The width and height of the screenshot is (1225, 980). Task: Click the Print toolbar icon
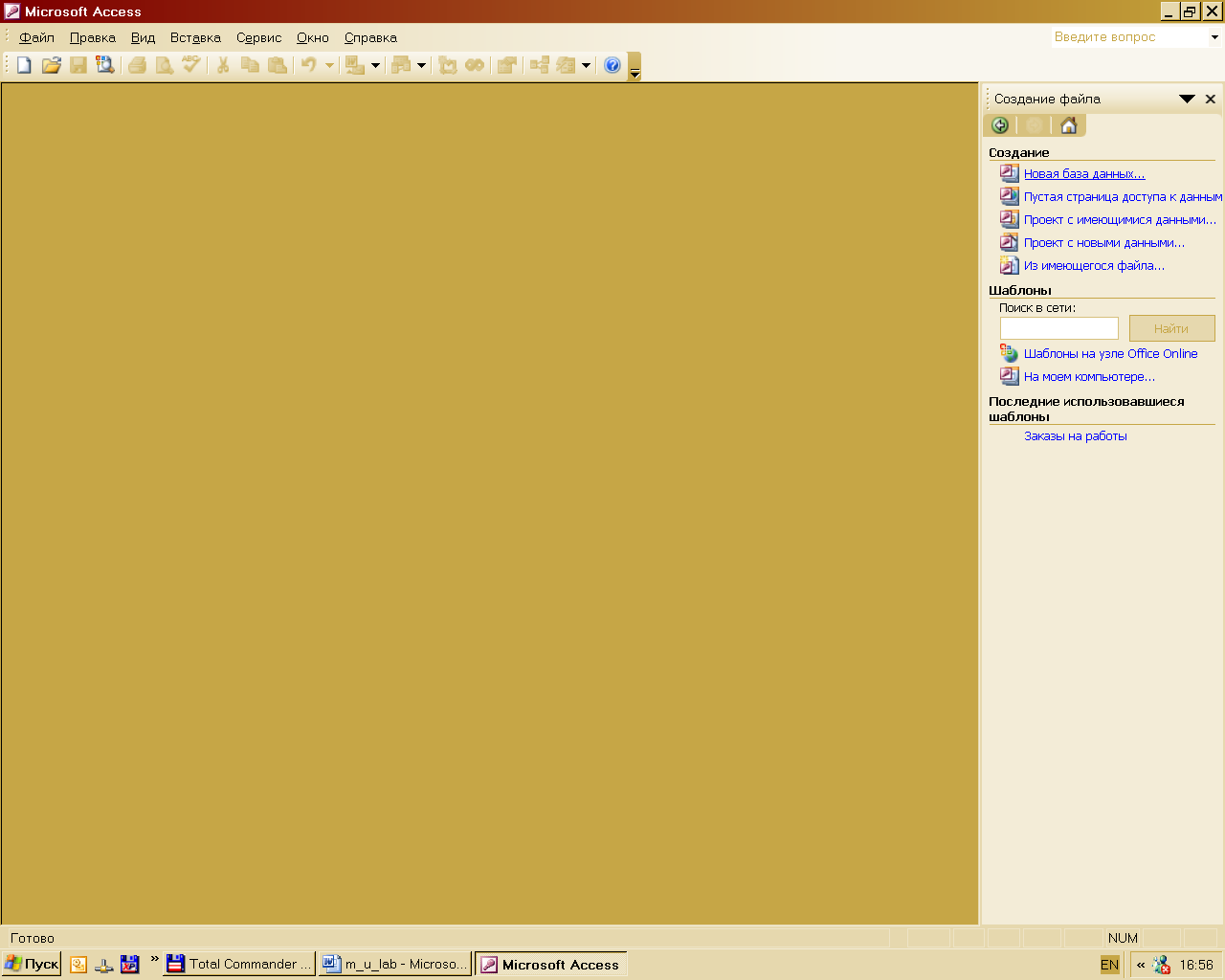138,65
